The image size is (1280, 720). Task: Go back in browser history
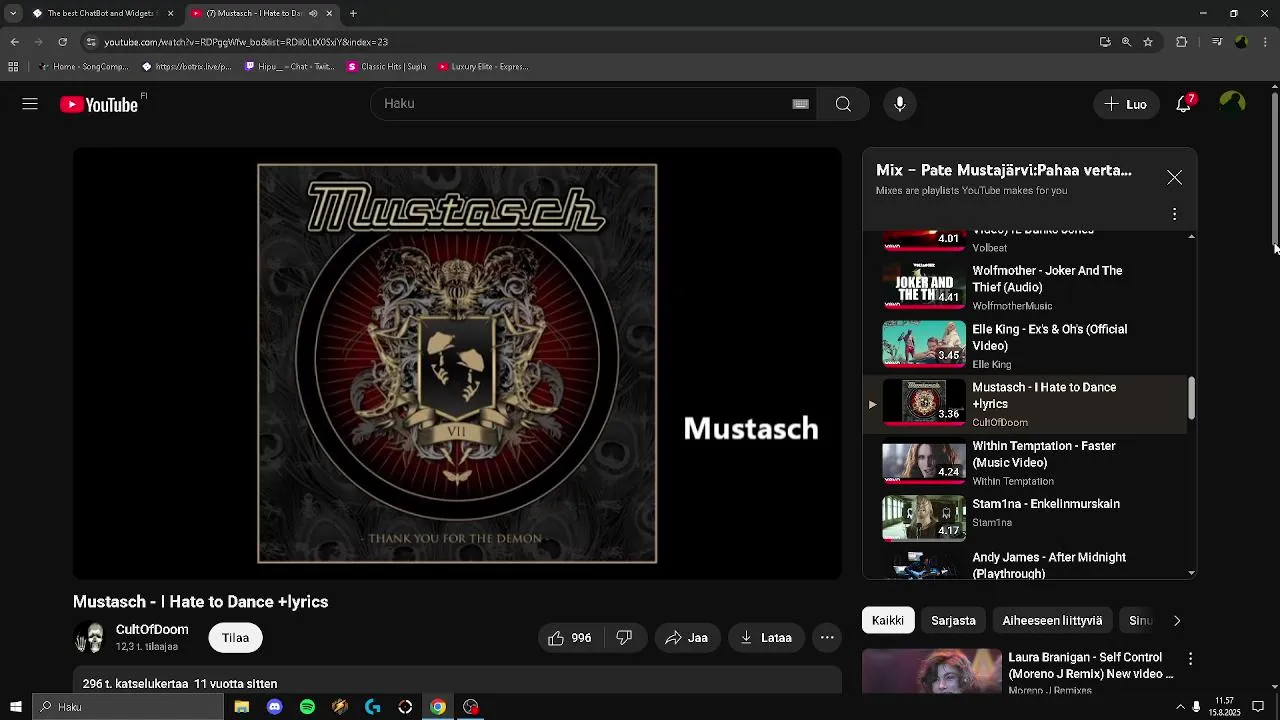[14, 42]
